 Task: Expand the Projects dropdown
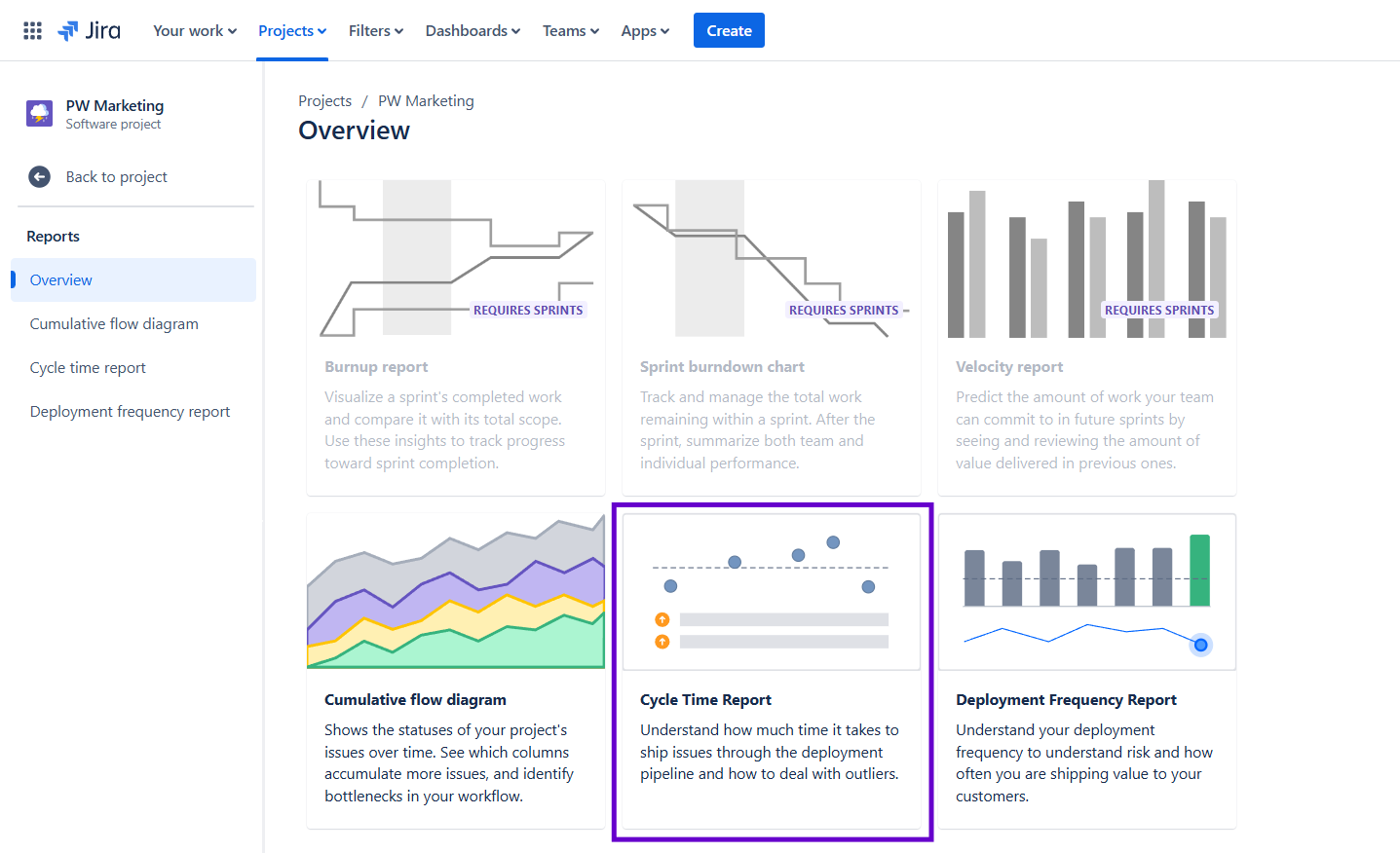pos(291,30)
